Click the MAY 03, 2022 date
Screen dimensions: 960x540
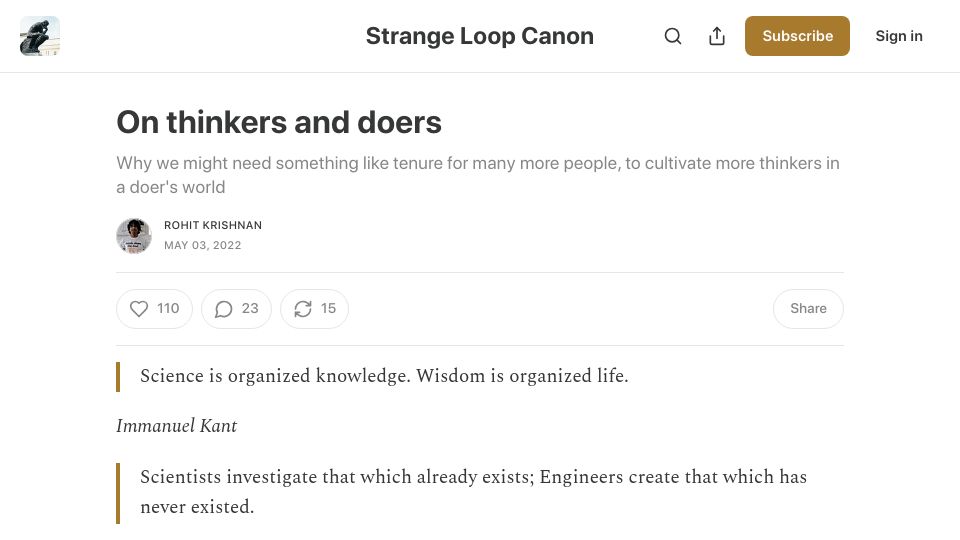[203, 245]
